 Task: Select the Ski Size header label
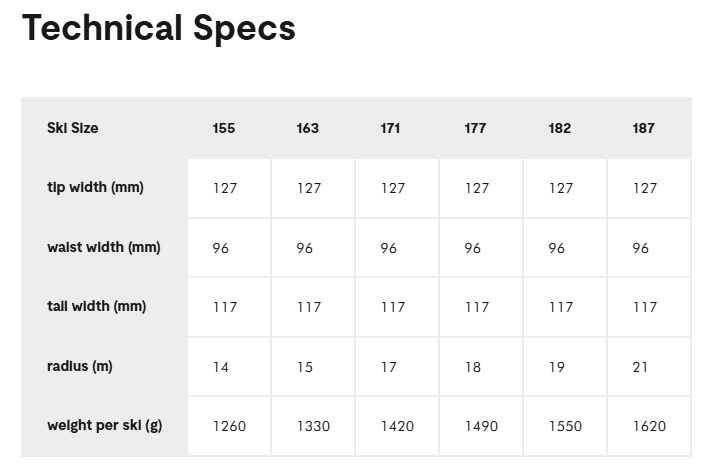click(x=72, y=128)
